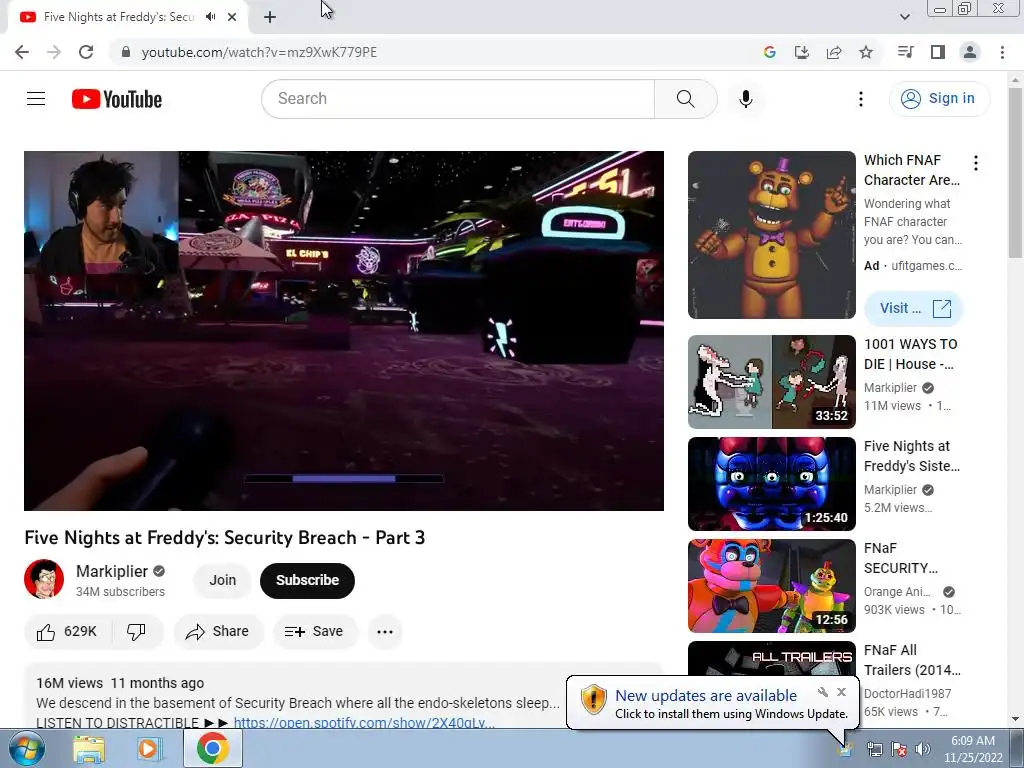Open the tab search dropdown arrow
This screenshot has height=768, width=1024.
(x=904, y=17)
